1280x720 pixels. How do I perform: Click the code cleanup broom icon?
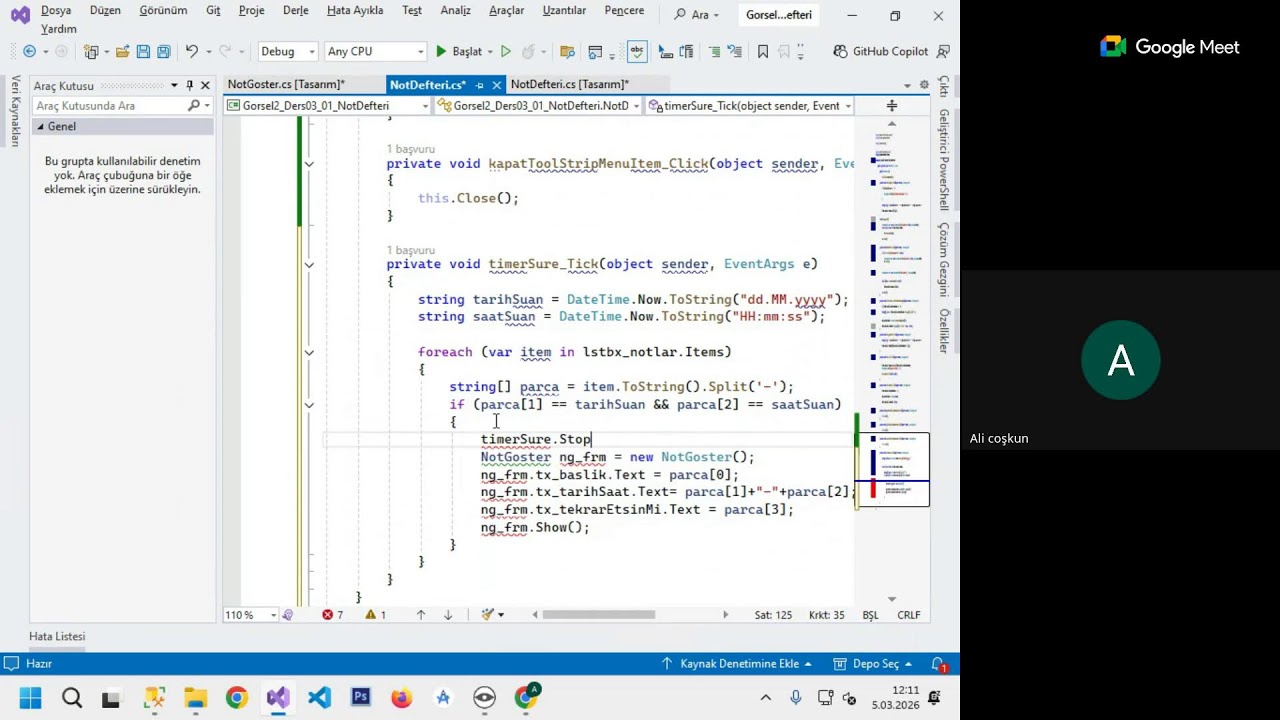(488, 615)
